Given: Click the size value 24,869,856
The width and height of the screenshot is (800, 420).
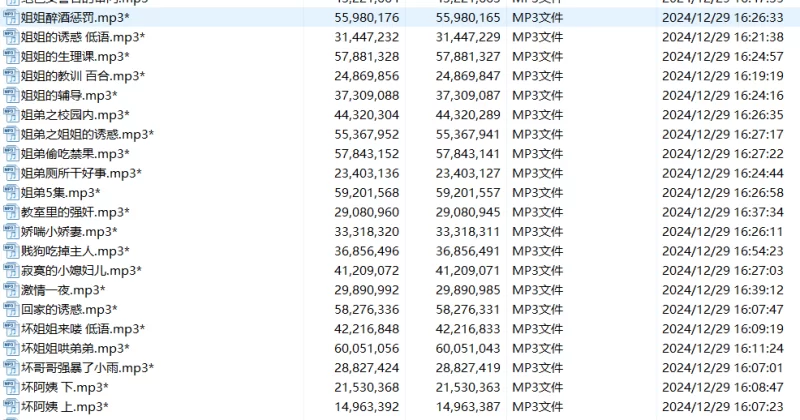Looking at the screenshot, I should [x=367, y=76].
